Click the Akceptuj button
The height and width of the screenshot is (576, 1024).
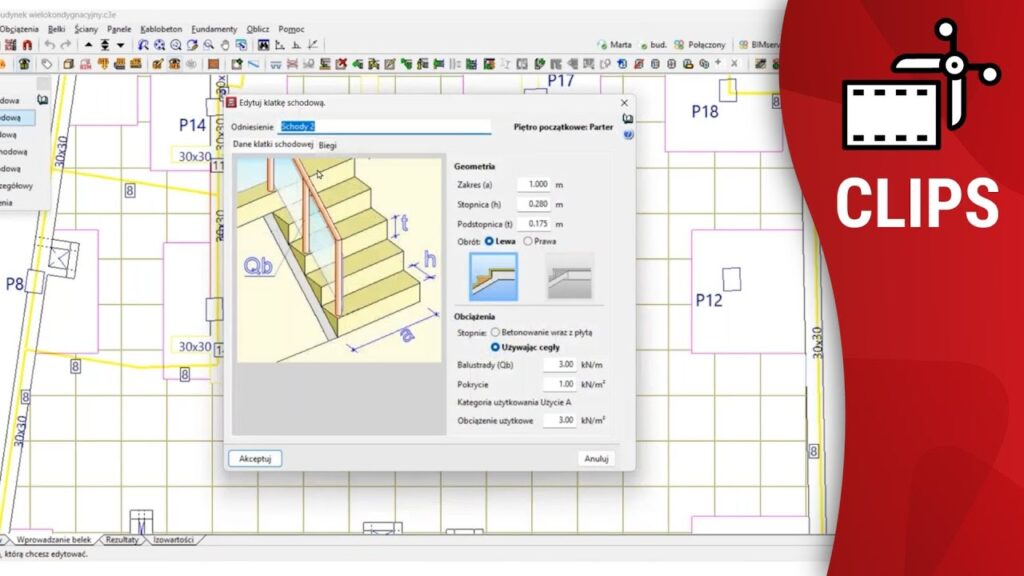(x=255, y=458)
